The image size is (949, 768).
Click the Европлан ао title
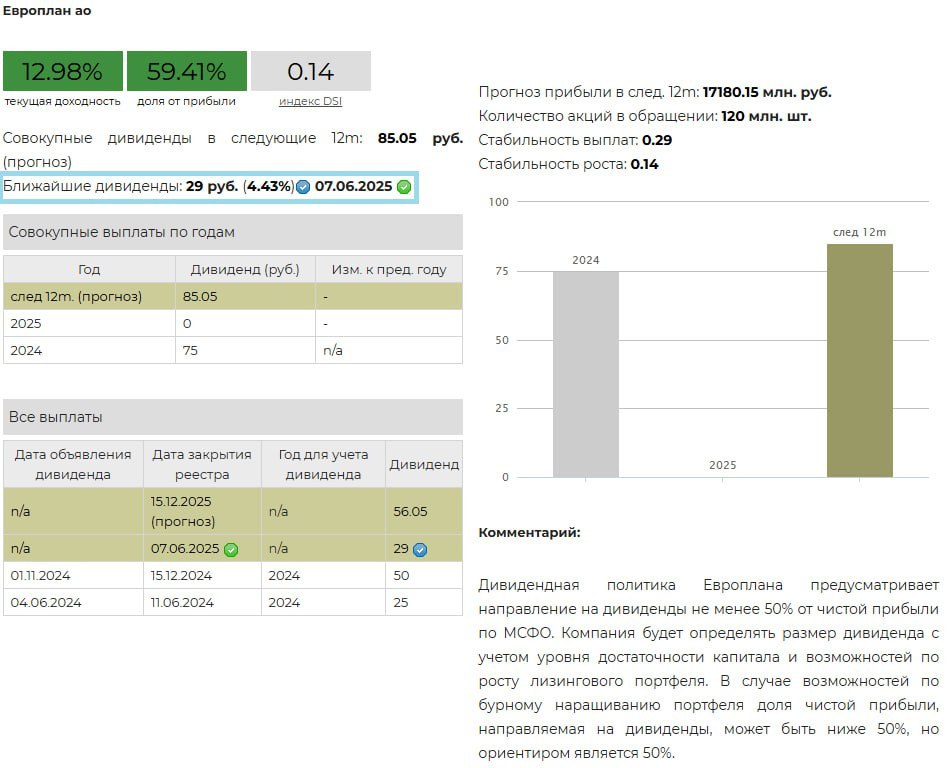click(46, 11)
